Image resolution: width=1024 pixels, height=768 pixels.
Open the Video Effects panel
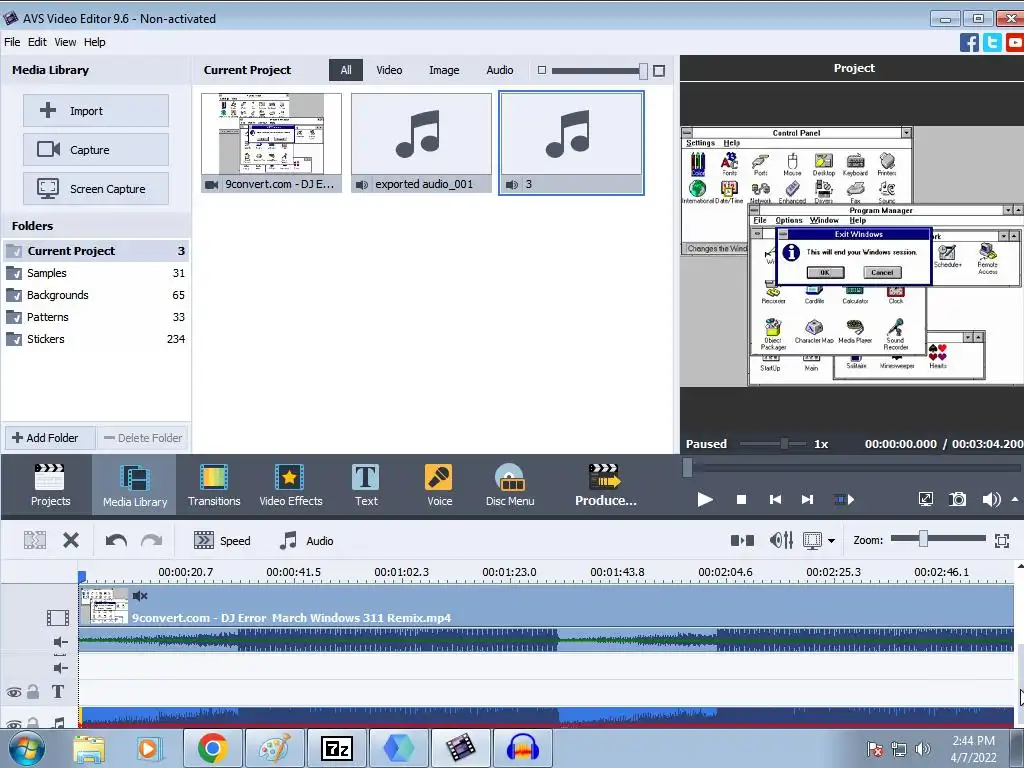pos(291,485)
